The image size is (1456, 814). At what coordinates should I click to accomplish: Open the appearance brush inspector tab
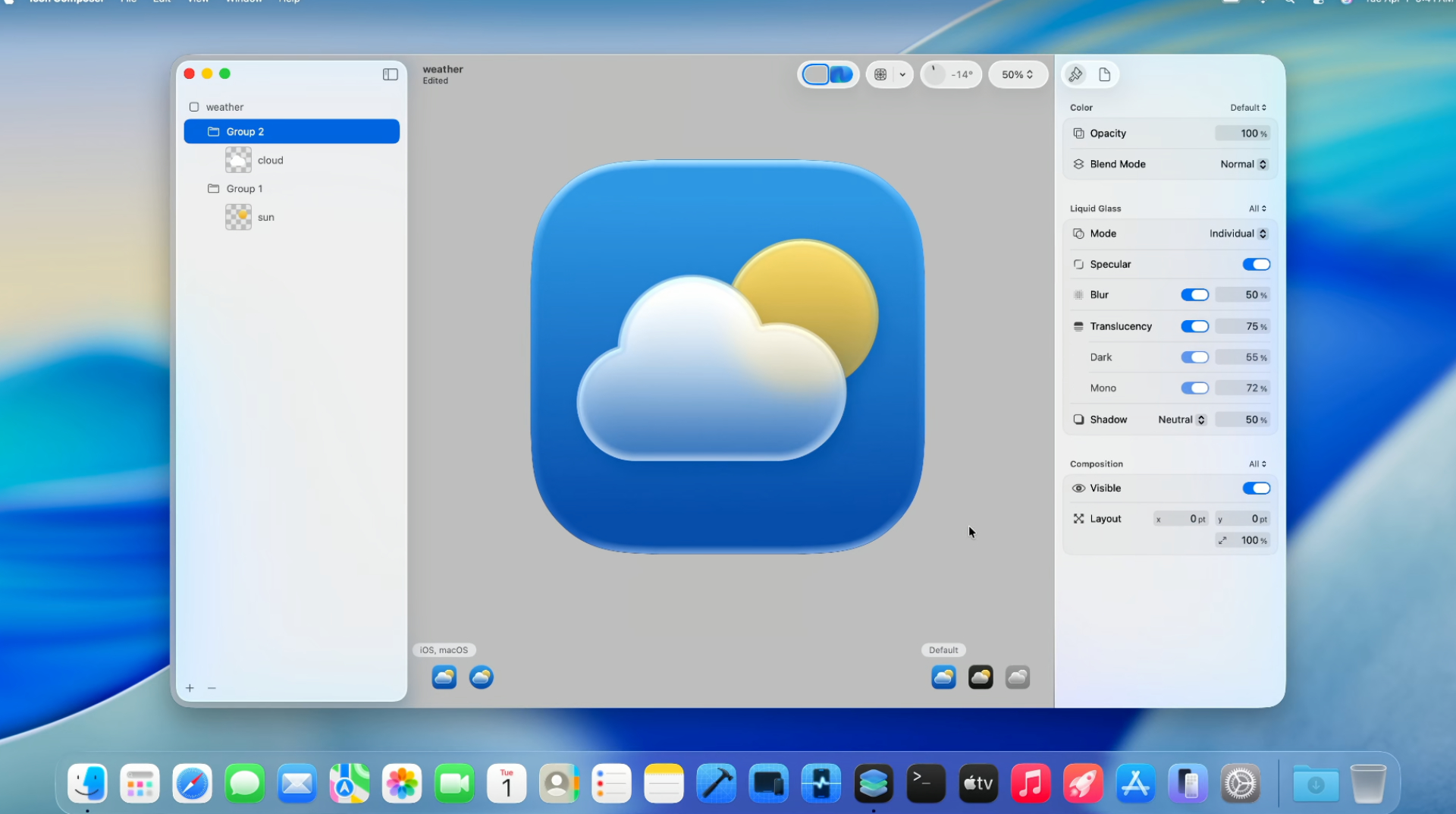click(x=1075, y=74)
